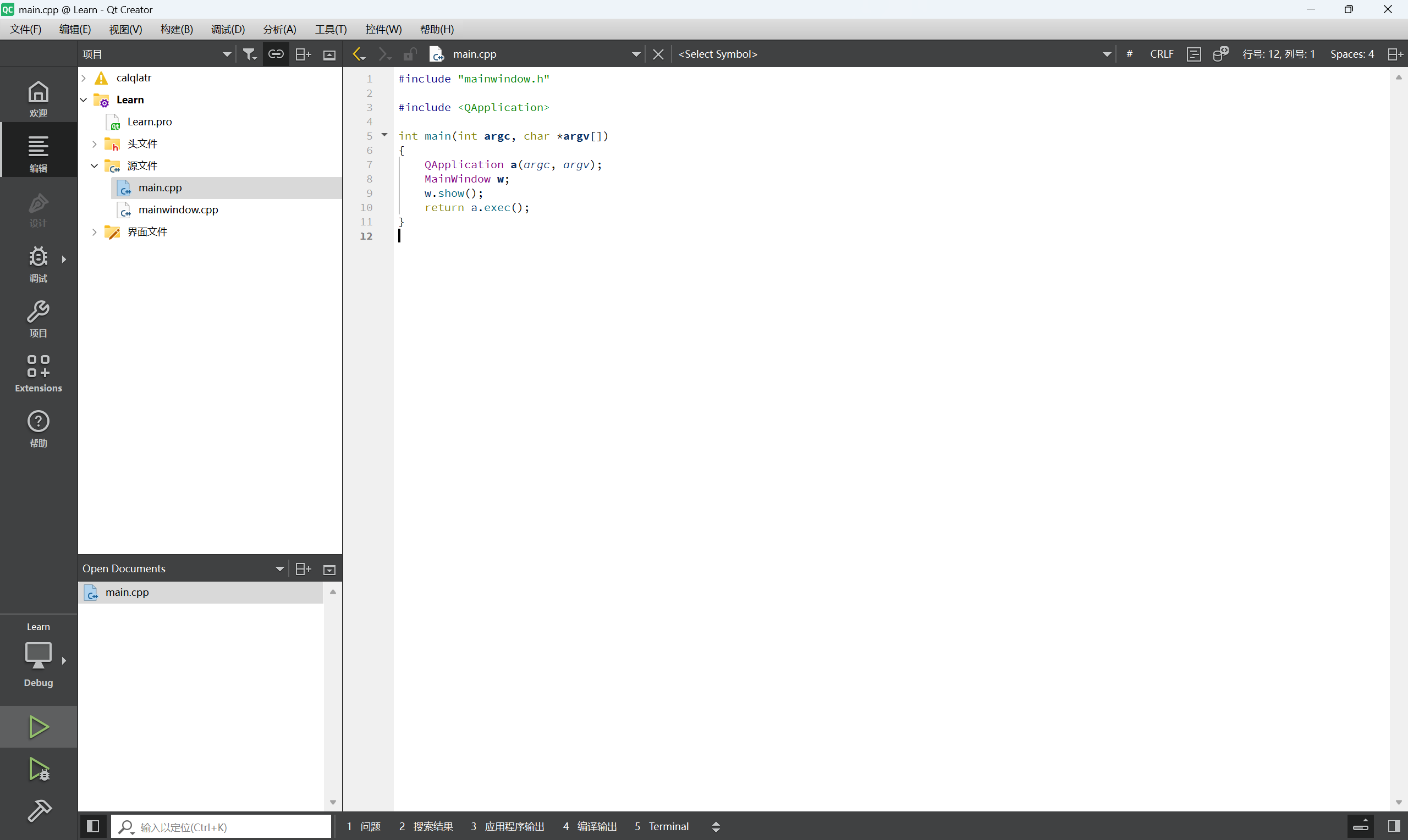This screenshot has height=840, width=1408.
Task: Open Debug (调试) mode in sidebar
Action: 38,263
